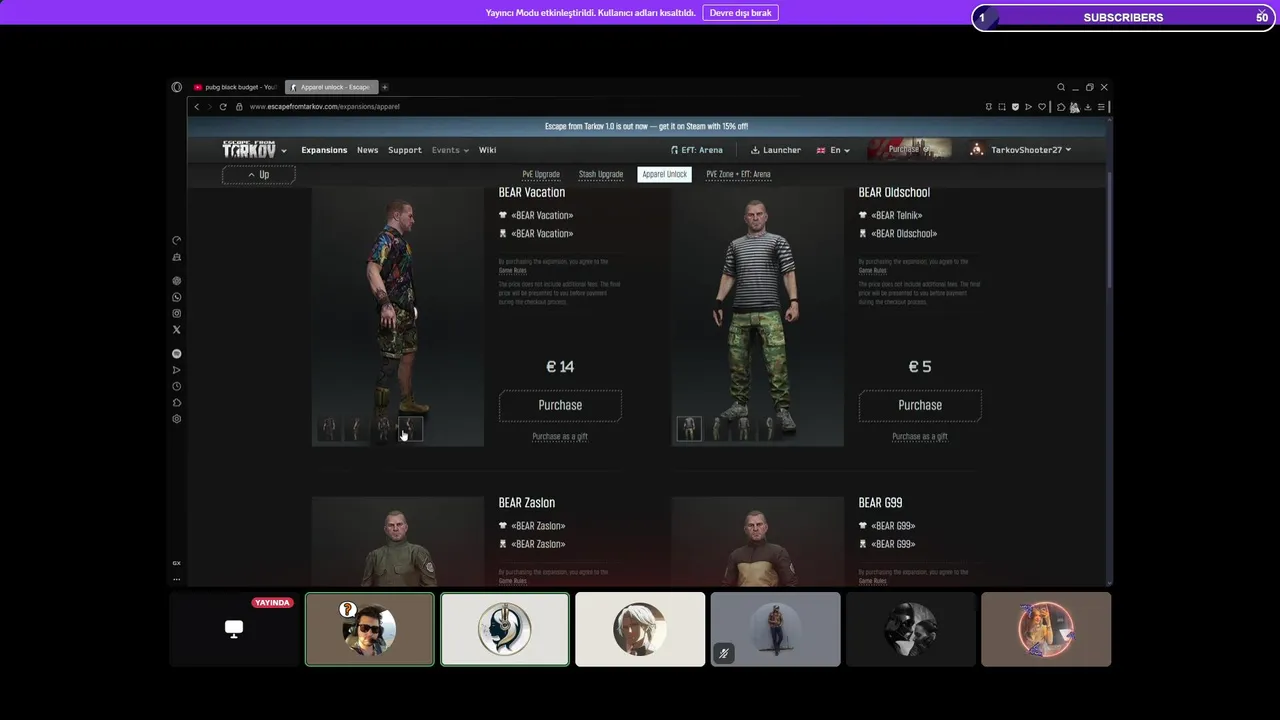Purchase BEAR Vacation as a gift
This screenshot has width=1280, height=720.
(x=560, y=436)
